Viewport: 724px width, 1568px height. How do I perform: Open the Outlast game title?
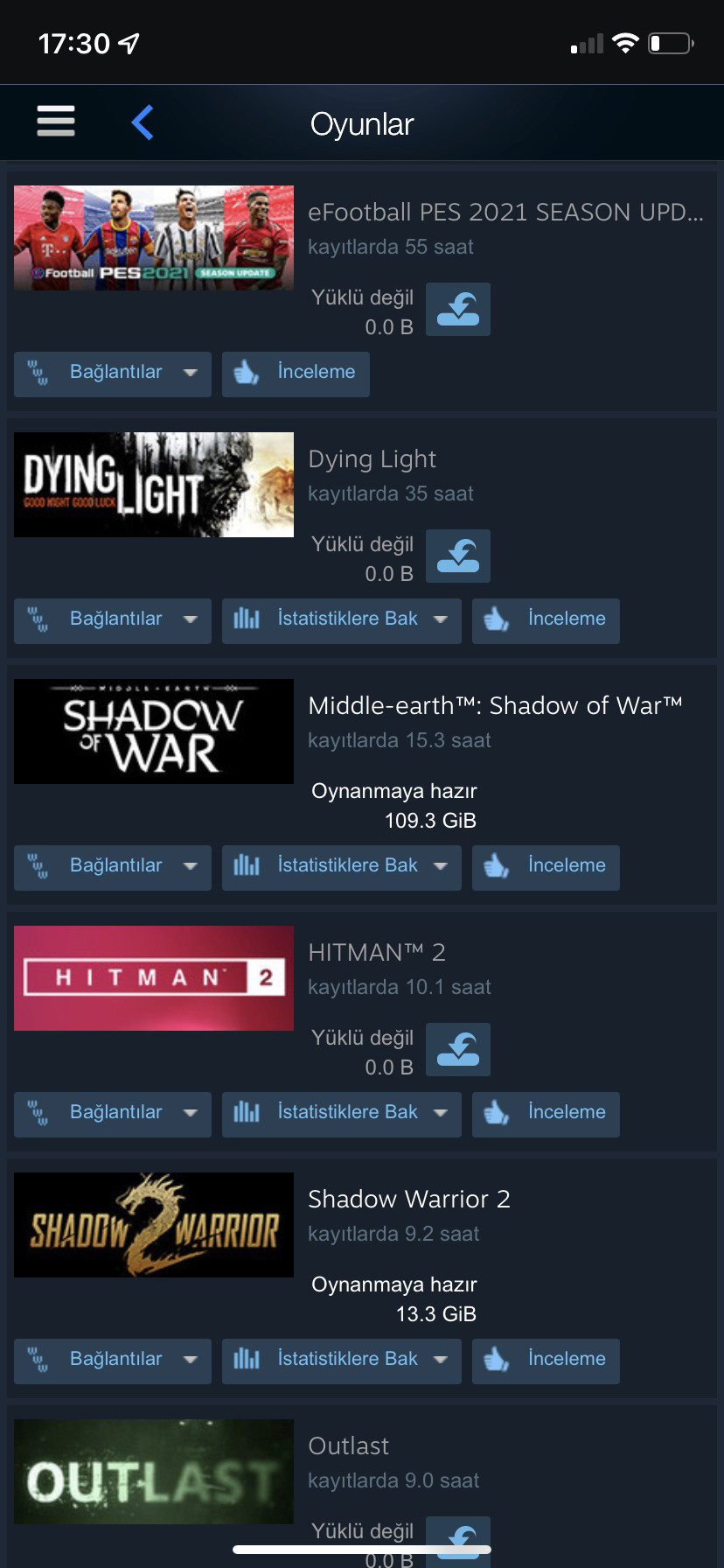pos(349,1446)
